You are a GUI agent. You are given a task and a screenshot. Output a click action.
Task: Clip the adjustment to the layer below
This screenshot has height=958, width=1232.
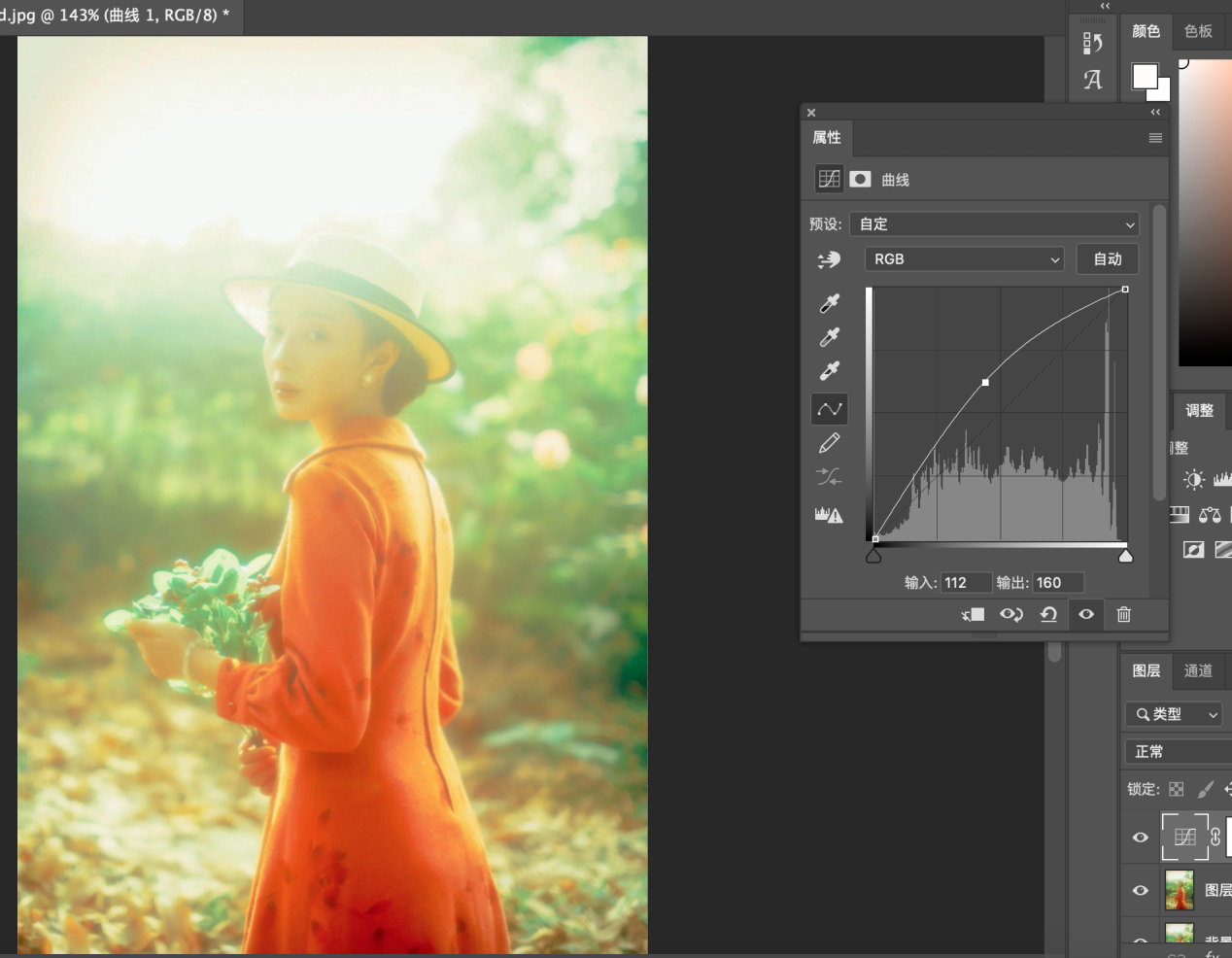pos(974,614)
